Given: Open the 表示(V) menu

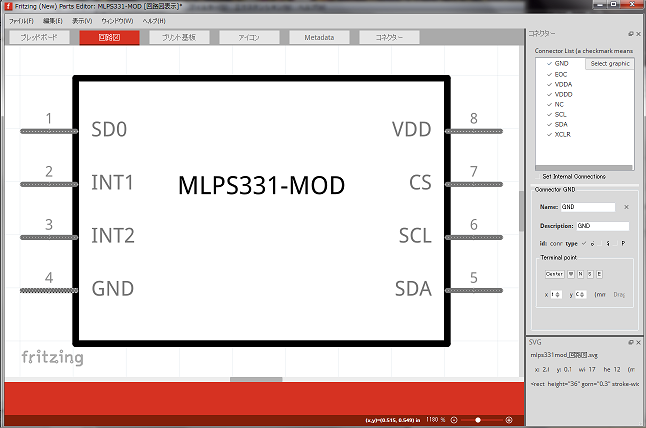Looking at the screenshot, I should (82, 21).
